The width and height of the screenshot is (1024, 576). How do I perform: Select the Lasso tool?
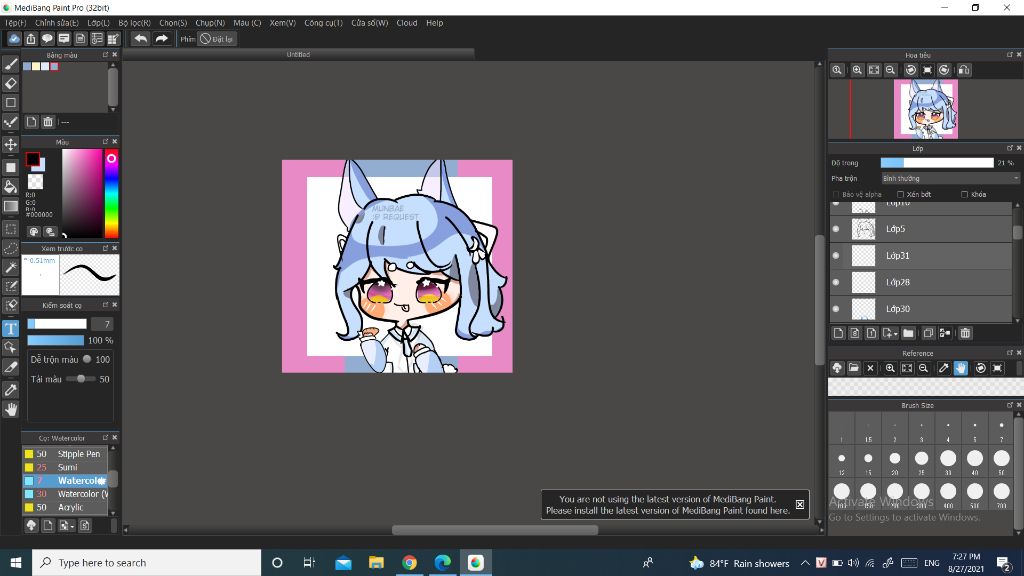(x=10, y=248)
